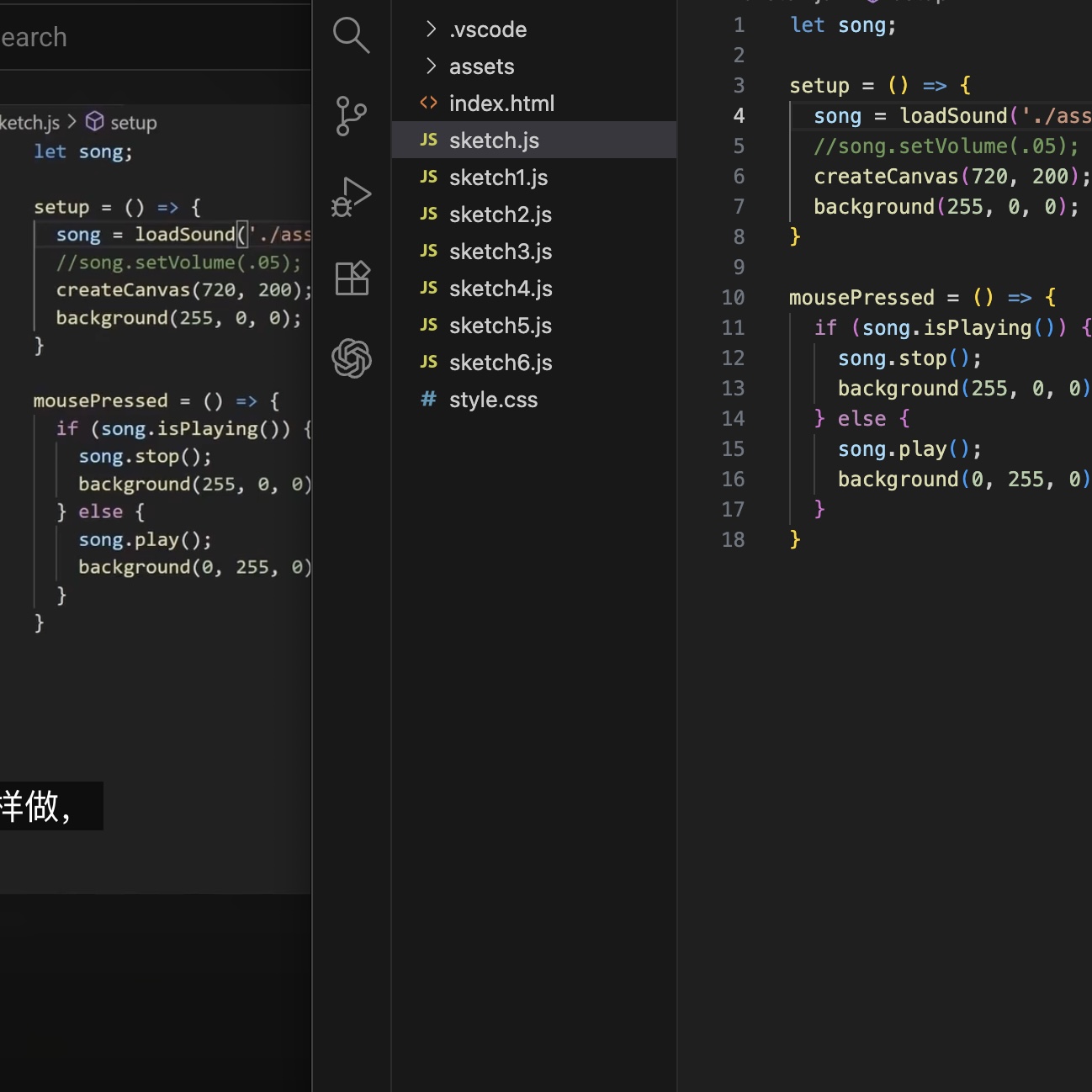The width and height of the screenshot is (1092, 1092).
Task: Click line number 10 in the editor
Action: click(x=733, y=297)
